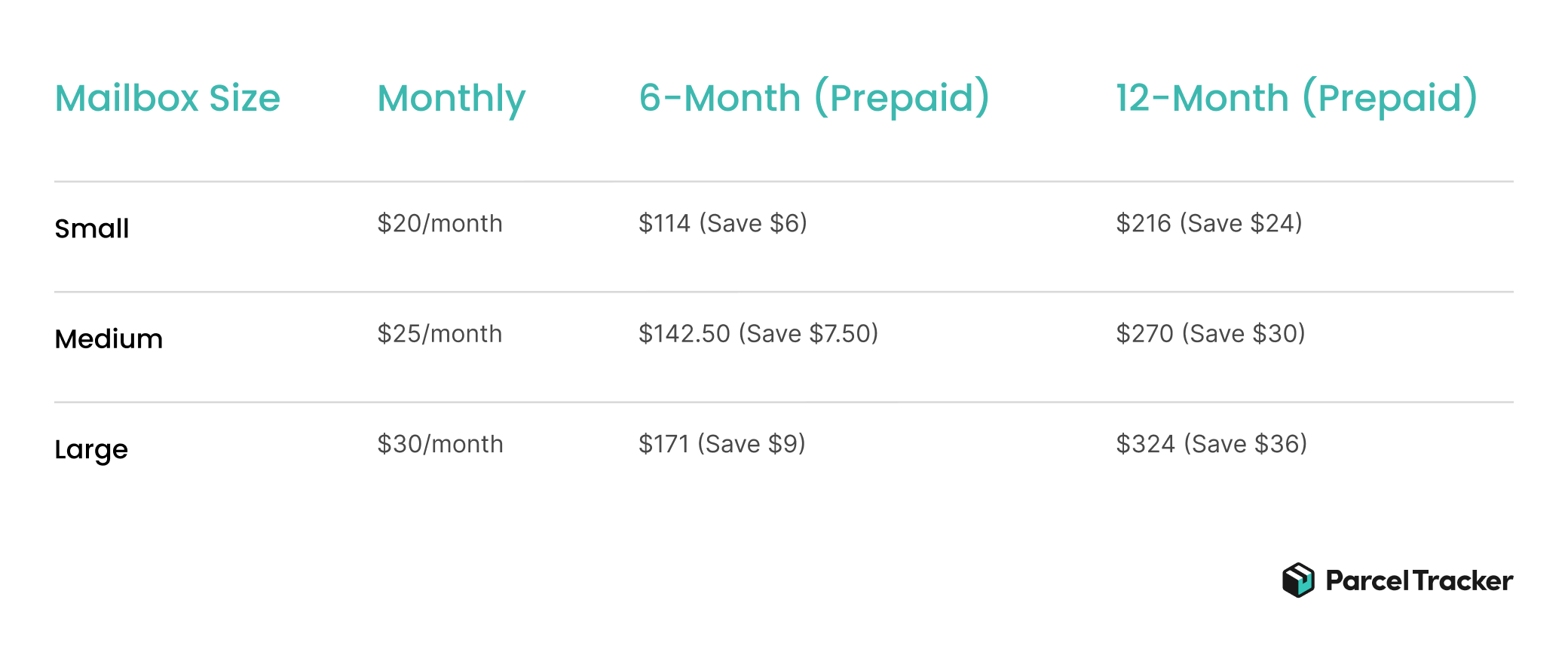1568x655 pixels.
Task: Click the Parcel Tracker brand name text
Action: click(1419, 581)
